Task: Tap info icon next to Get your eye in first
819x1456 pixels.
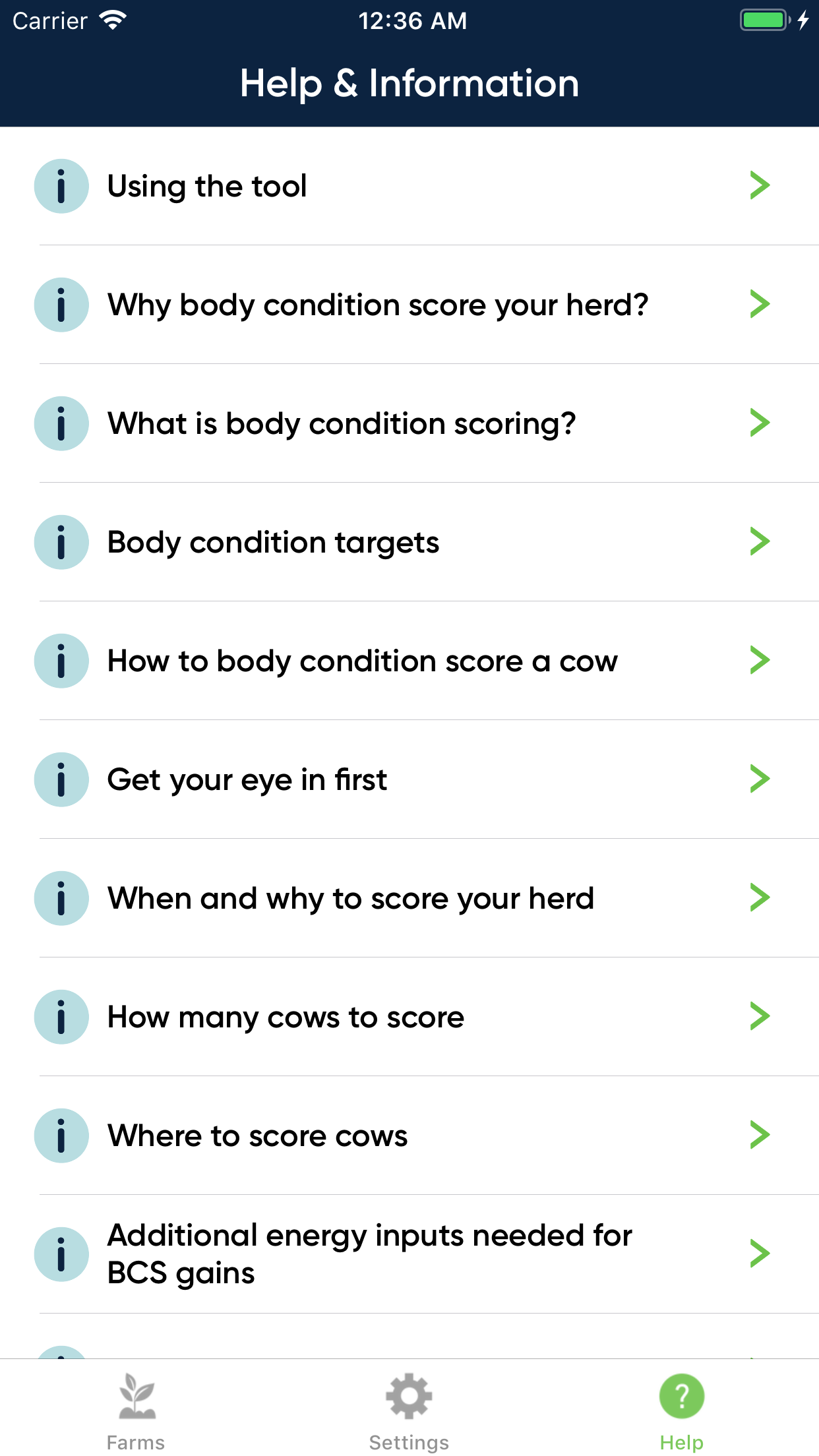Action: [61, 779]
